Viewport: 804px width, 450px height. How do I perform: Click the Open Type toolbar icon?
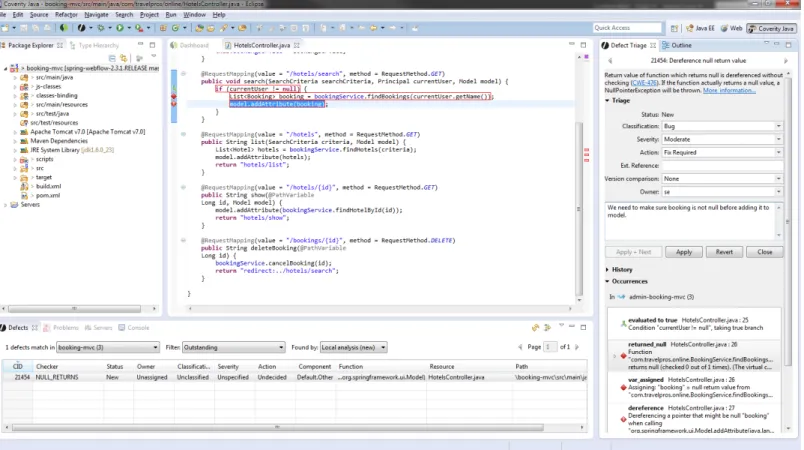coord(199,28)
